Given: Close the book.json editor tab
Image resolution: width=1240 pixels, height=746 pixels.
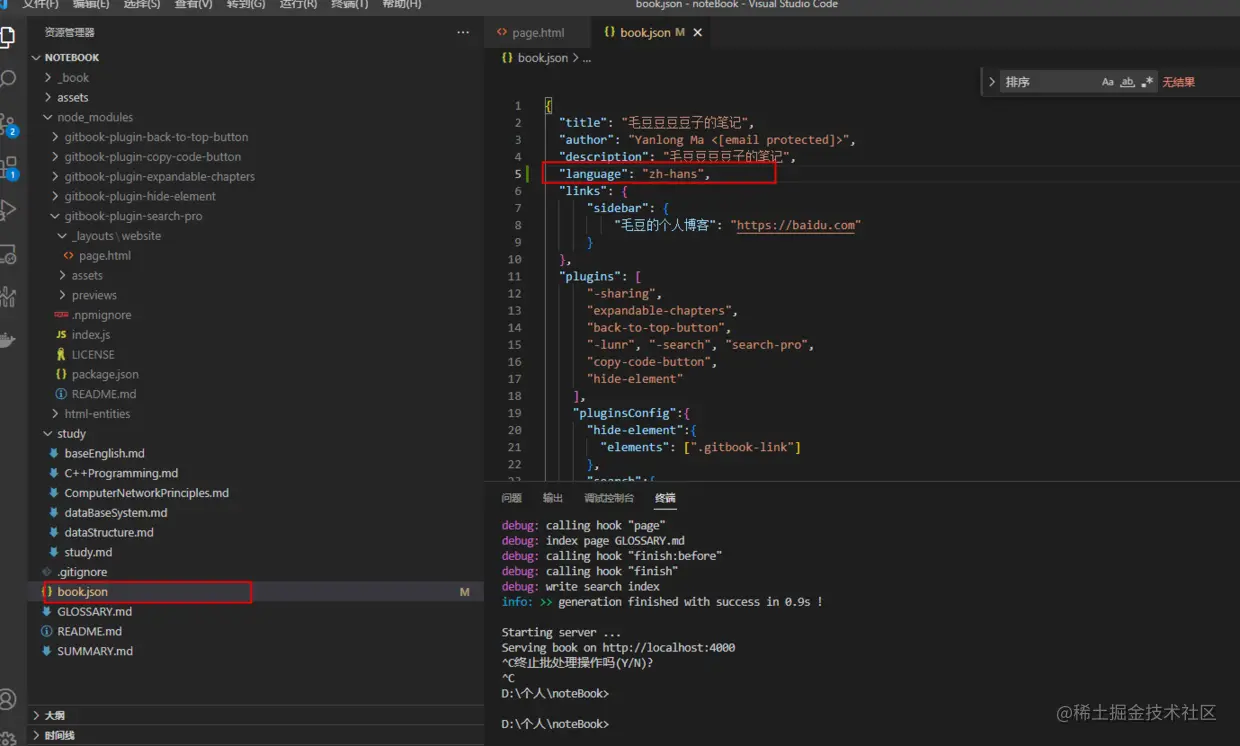Looking at the screenshot, I should (x=698, y=33).
